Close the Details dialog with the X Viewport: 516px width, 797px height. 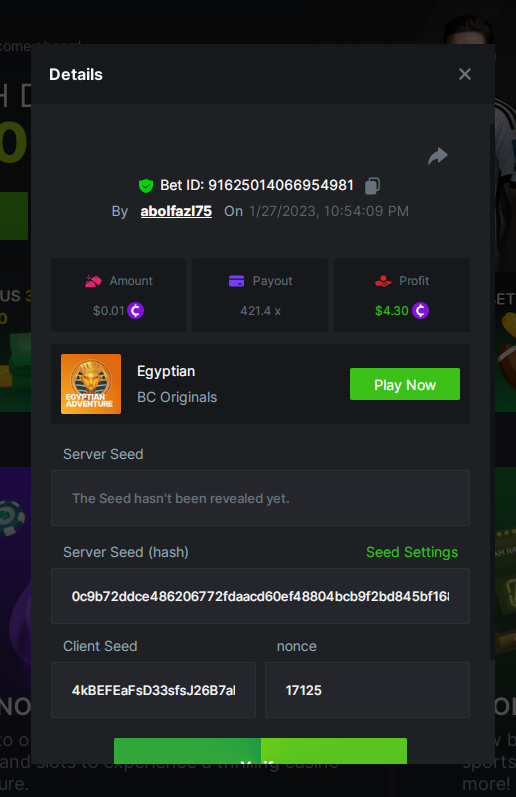(x=465, y=74)
